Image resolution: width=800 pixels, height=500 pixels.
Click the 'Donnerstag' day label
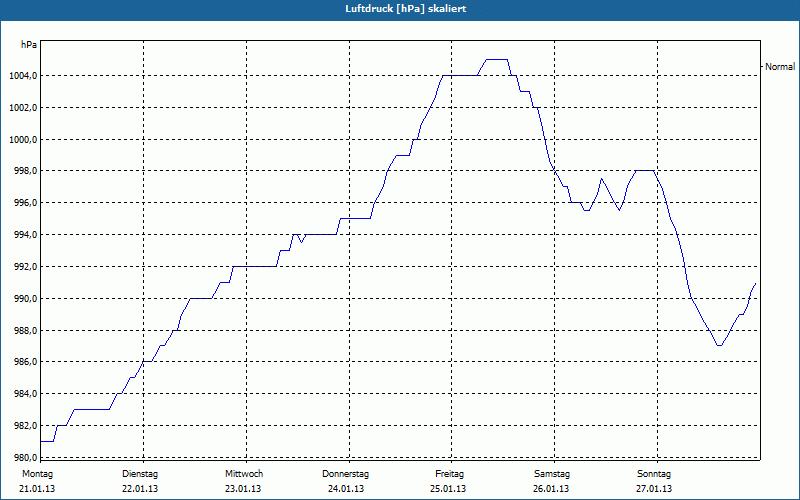coord(345,474)
